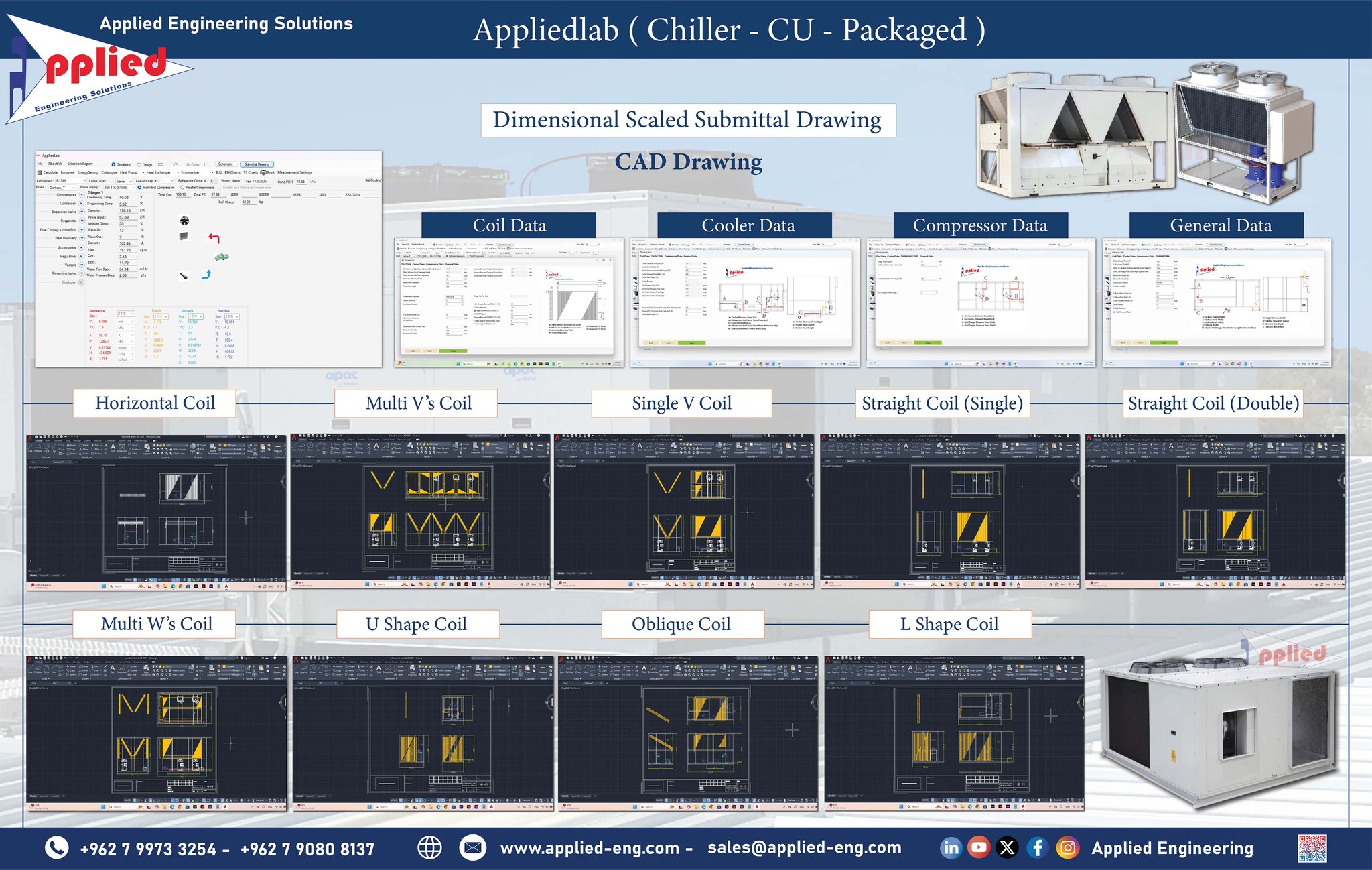Click the red return arrow in AppliedLab schematic
Viewport: 1372px width, 870px height.
point(214,238)
